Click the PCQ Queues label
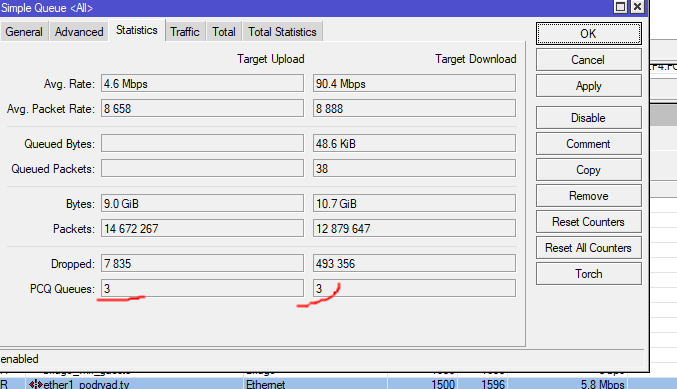This screenshot has width=677, height=389. (62, 289)
